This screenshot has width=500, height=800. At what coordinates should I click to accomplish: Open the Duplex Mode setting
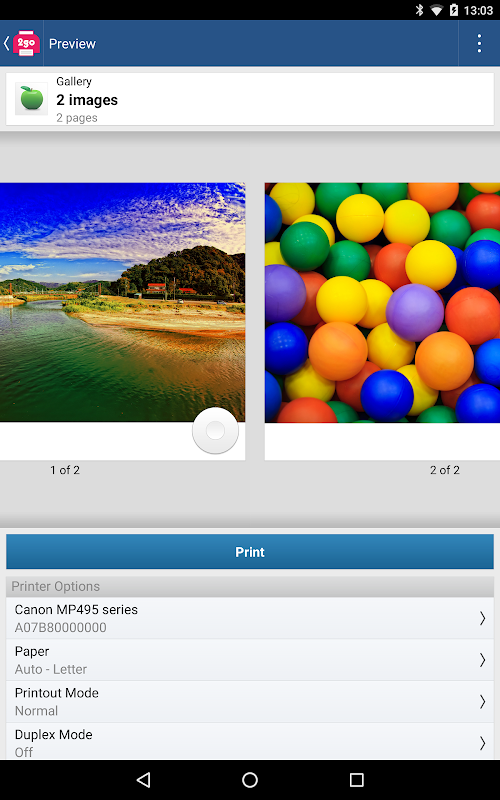(250, 741)
